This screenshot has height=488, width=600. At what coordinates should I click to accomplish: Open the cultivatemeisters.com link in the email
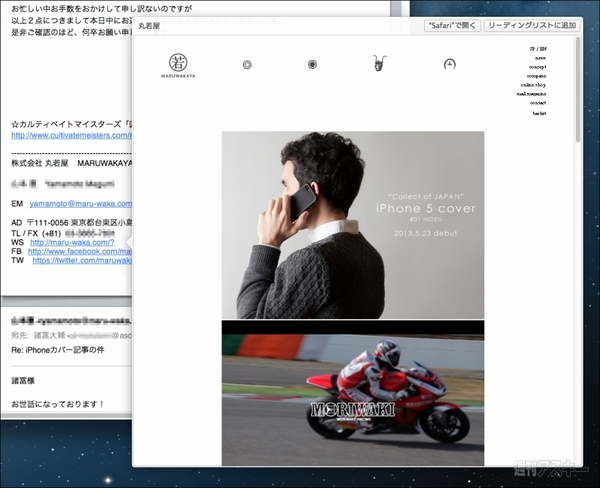click(72, 135)
